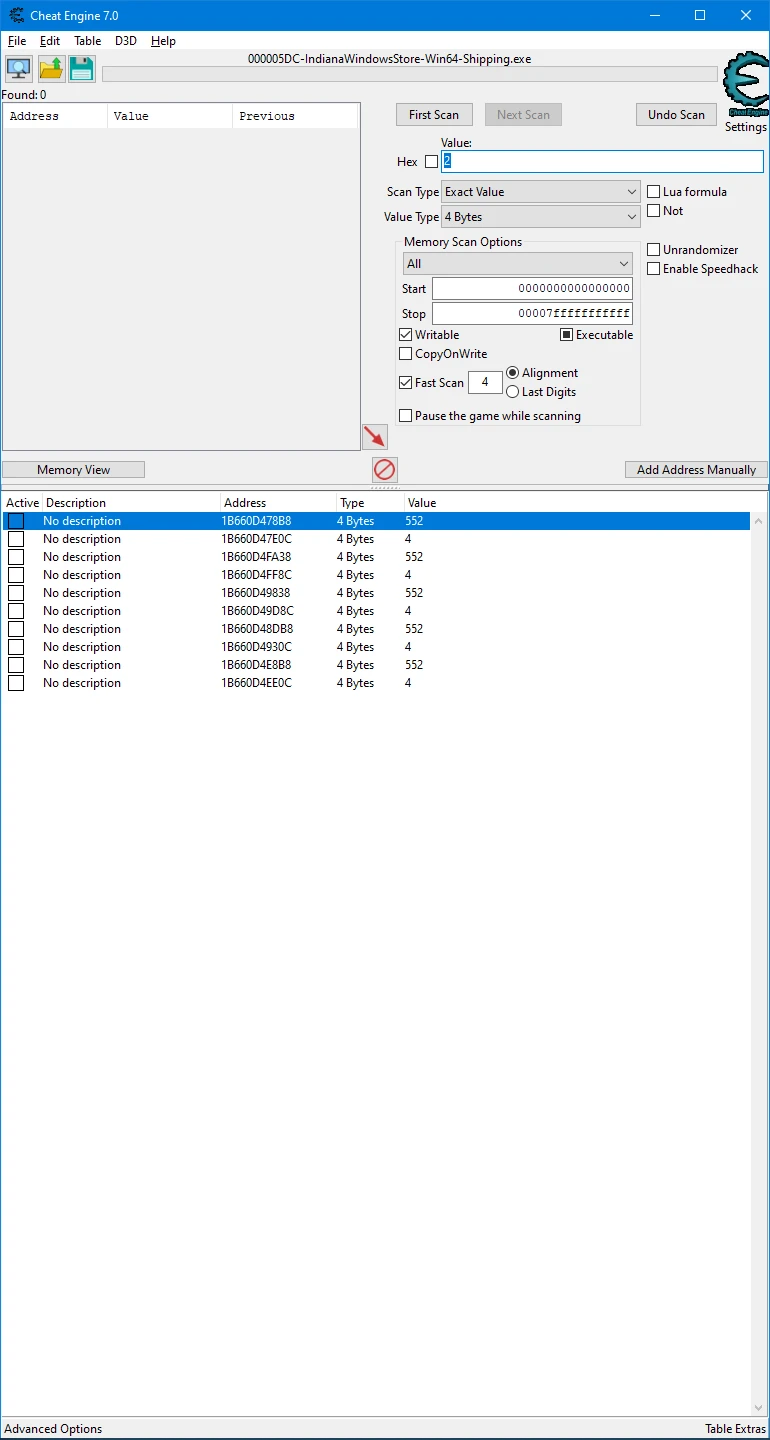
Task: Select address 1B660D49D8C cell
Action: 258,611
